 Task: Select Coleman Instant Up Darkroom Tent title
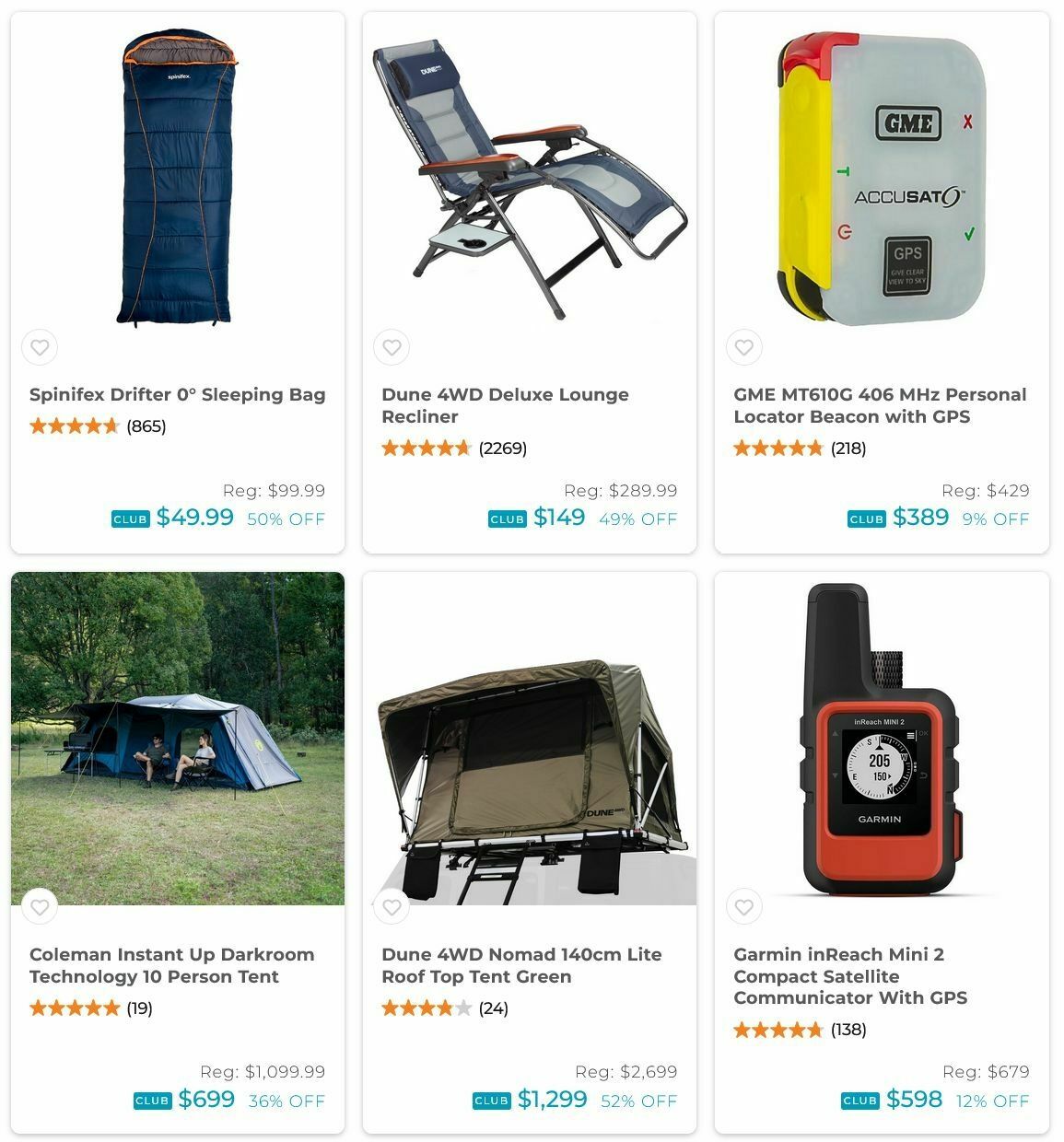tap(172, 965)
